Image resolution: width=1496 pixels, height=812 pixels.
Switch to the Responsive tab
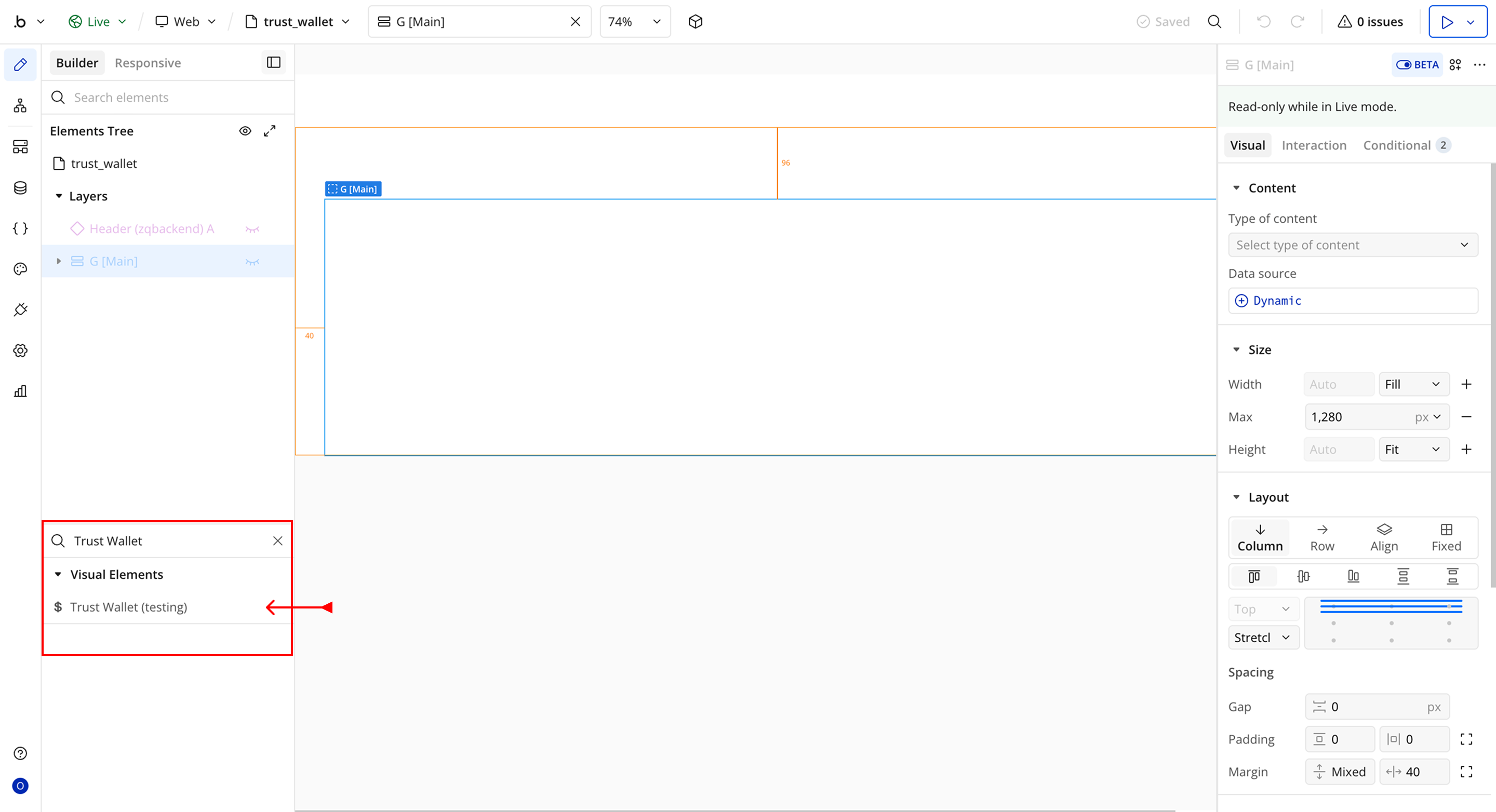[x=148, y=63]
